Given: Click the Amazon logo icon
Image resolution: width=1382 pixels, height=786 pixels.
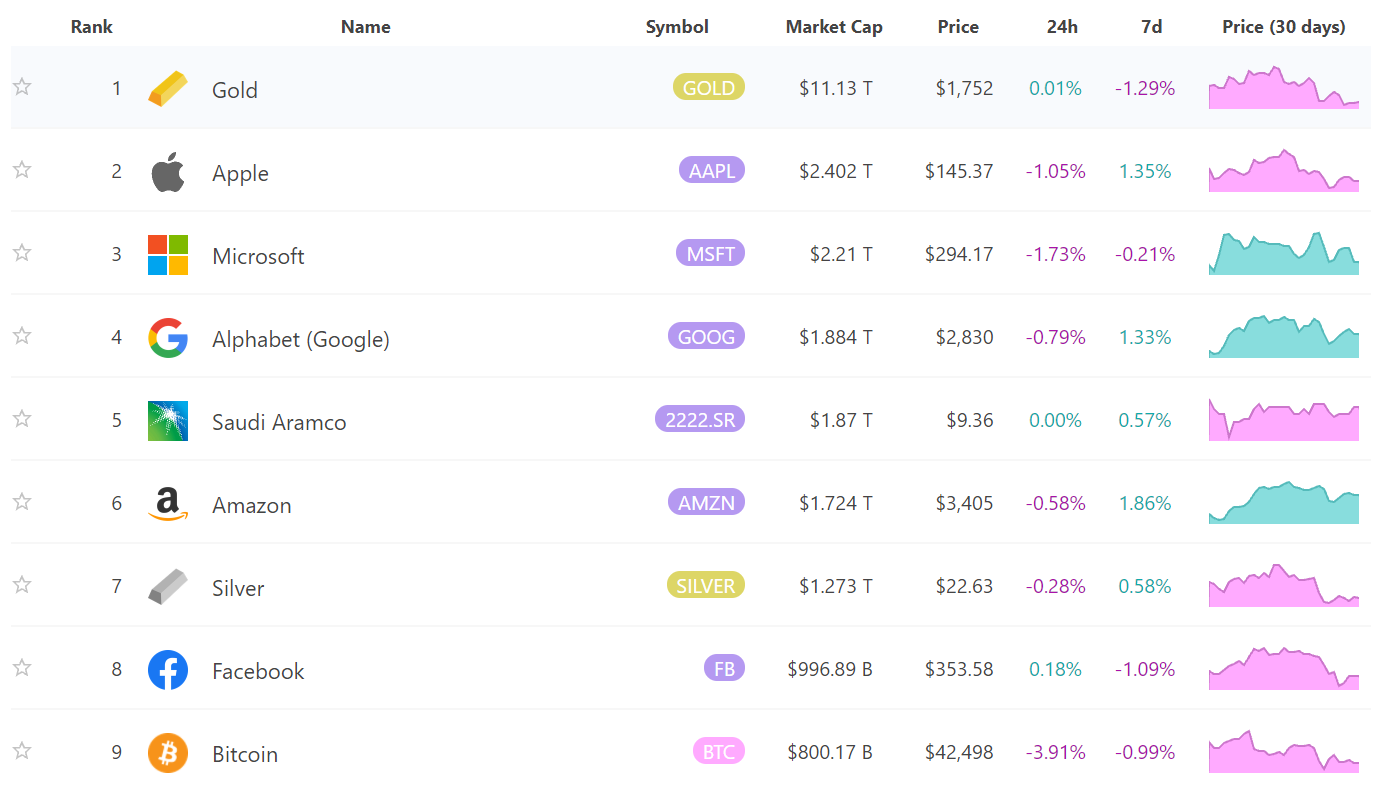Looking at the screenshot, I should click(x=168, y=504).
